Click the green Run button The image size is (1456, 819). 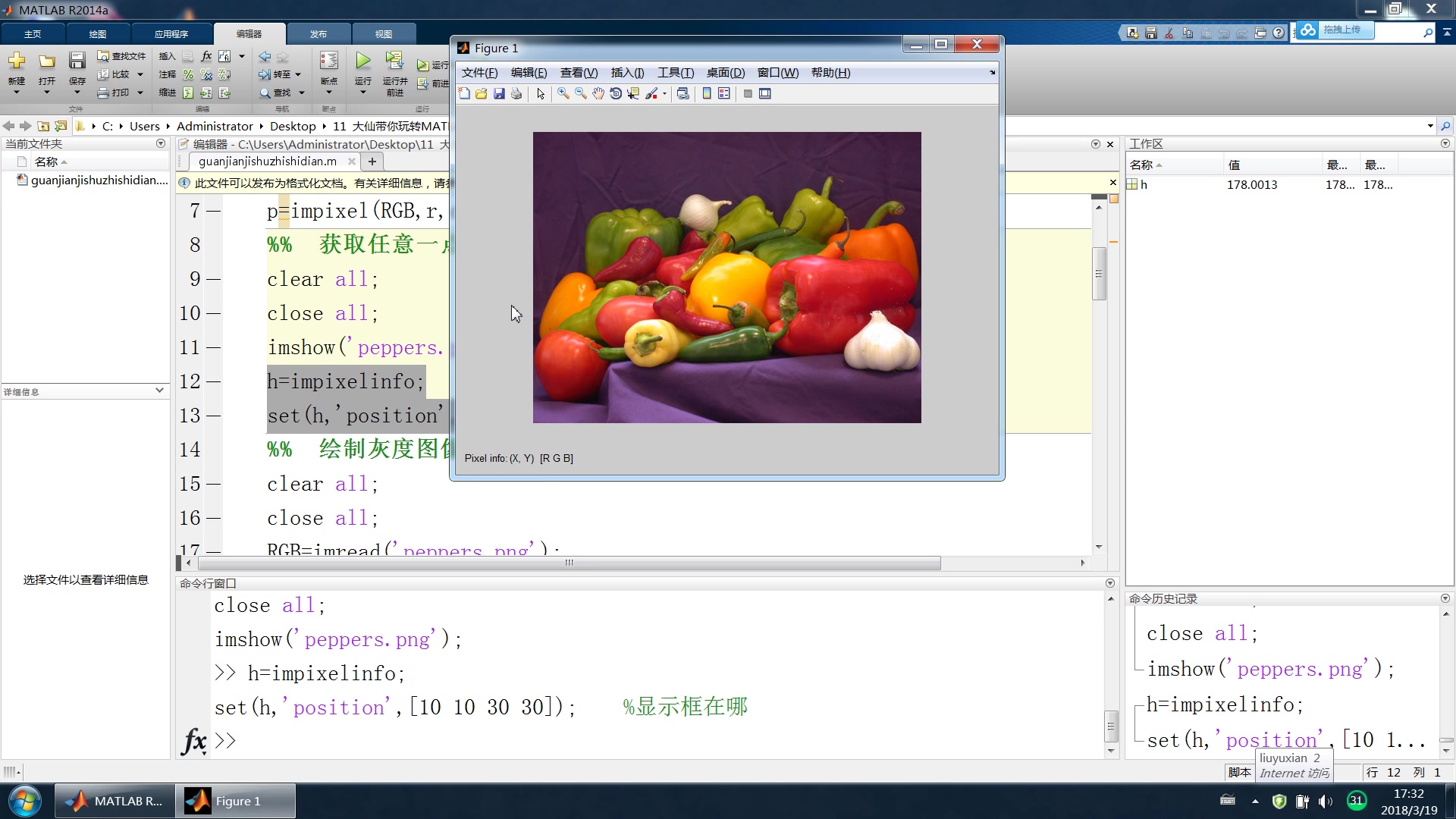coord(363,61)
